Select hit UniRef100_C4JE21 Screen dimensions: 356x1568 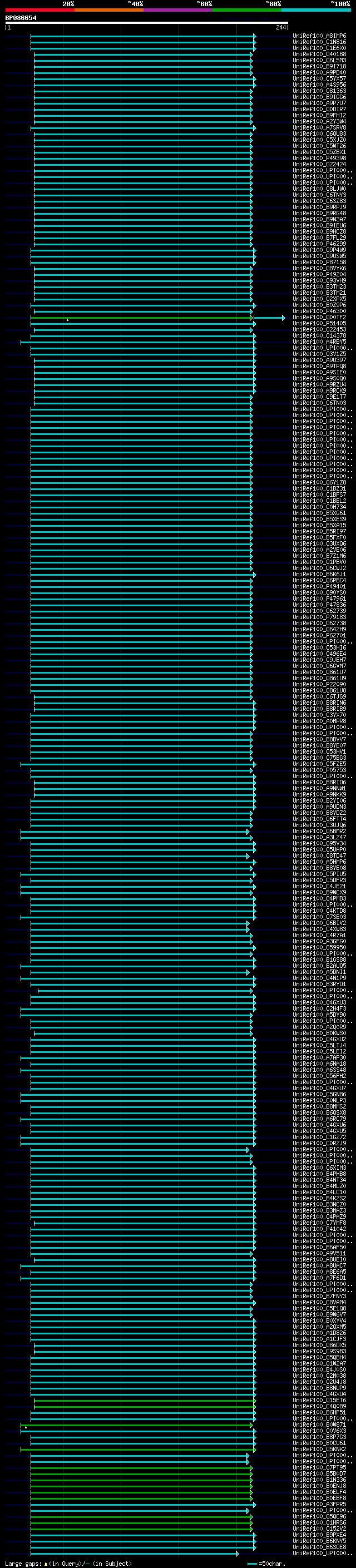(x=319, y=886)
